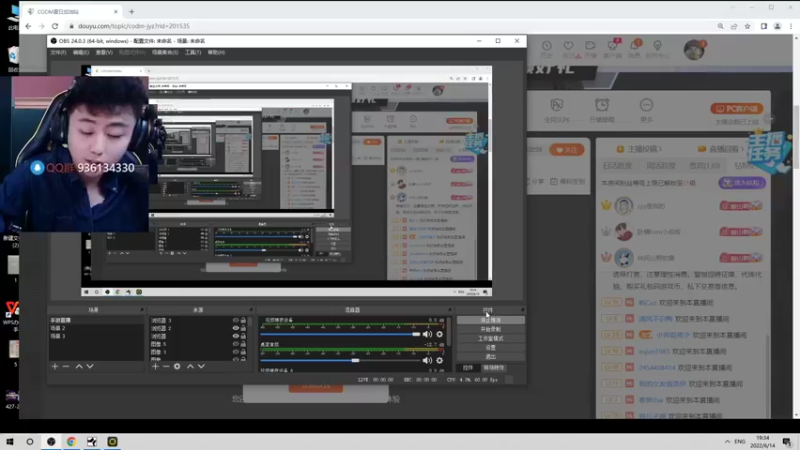Pop out the Mixer (混音器) dock panel
Screen dimensions: 800x450
pyautogui.click(x=449, y=310)
